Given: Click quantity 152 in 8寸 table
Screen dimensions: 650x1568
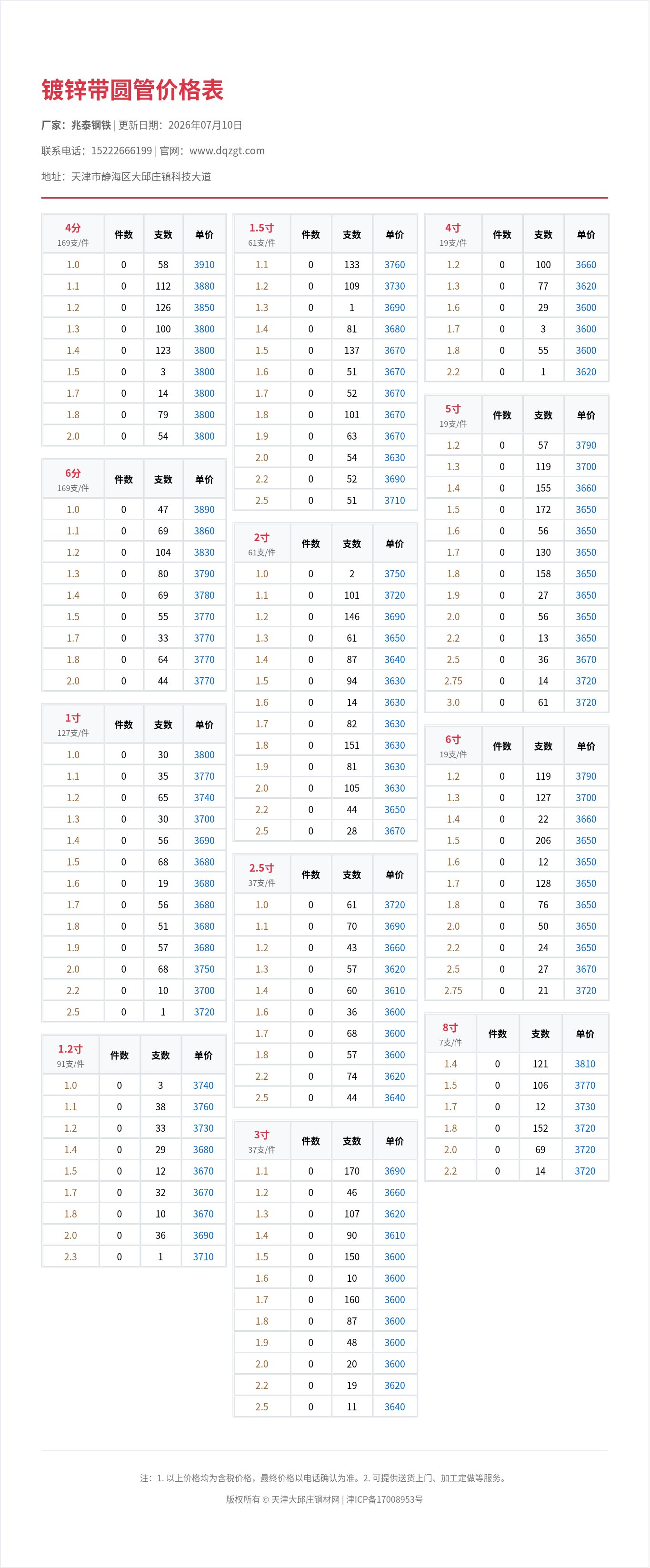Looking at the screenshot, I should (540, 1128).
